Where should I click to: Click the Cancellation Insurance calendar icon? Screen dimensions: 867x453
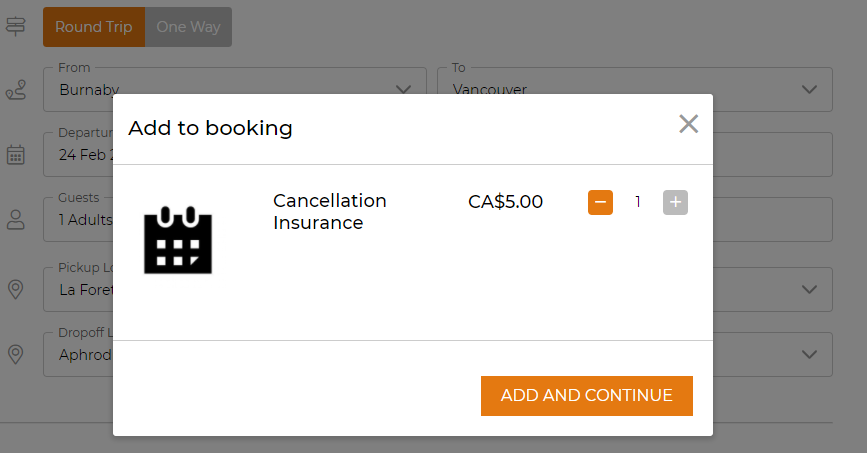178,239
